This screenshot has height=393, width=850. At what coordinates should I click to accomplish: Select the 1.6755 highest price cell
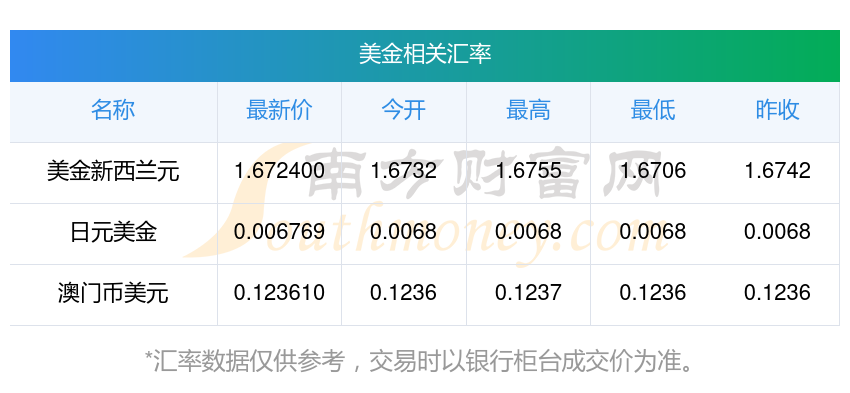[x=528, y=171]
